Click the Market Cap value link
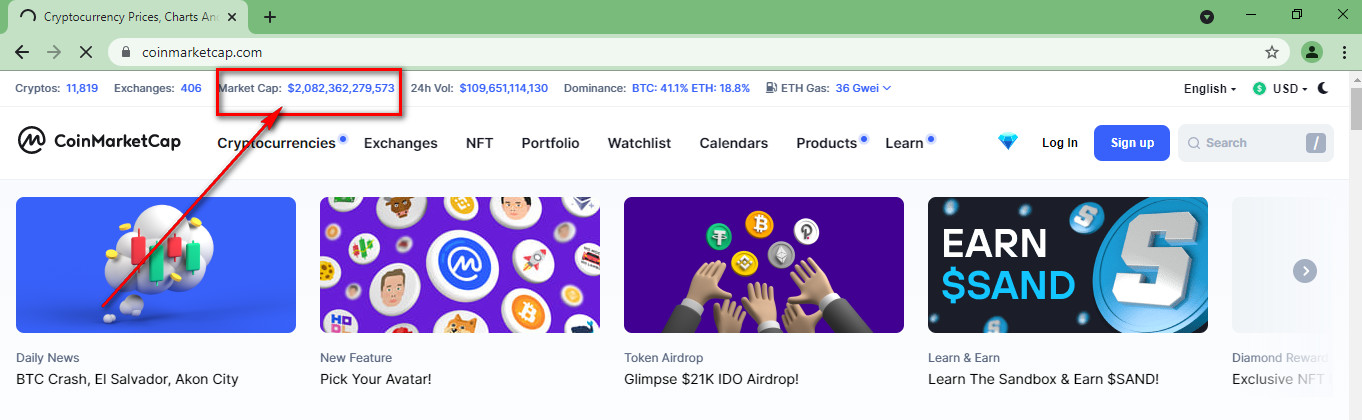 pos(341,88)
